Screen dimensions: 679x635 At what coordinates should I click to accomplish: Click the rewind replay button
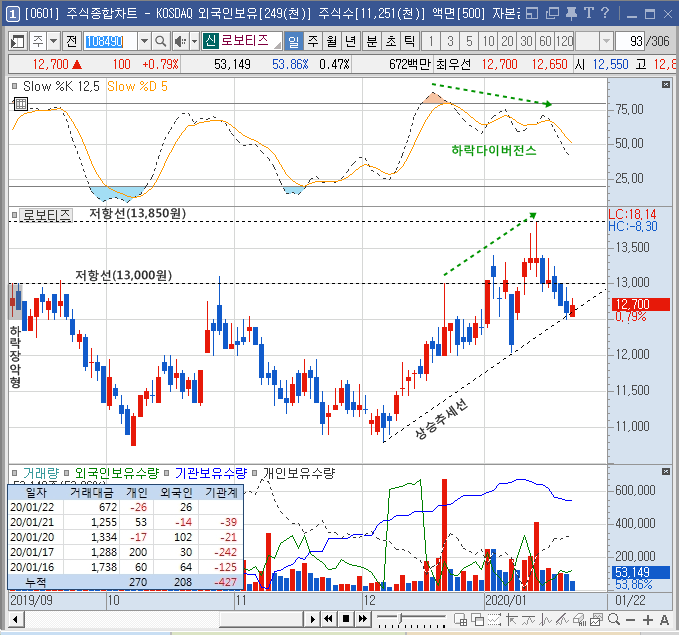[x=329, y=619]
